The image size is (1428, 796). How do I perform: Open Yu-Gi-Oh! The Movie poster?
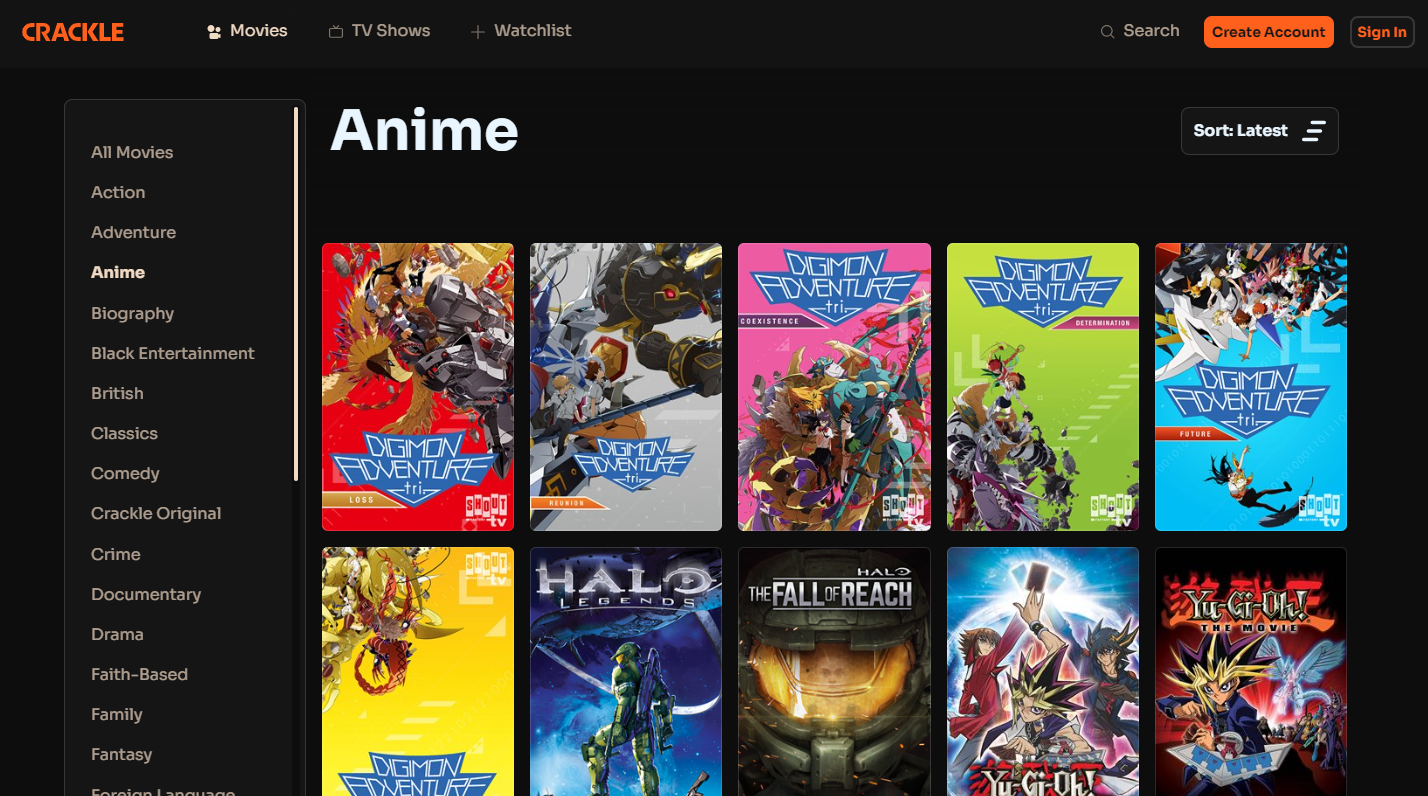tap(1251, 671)
